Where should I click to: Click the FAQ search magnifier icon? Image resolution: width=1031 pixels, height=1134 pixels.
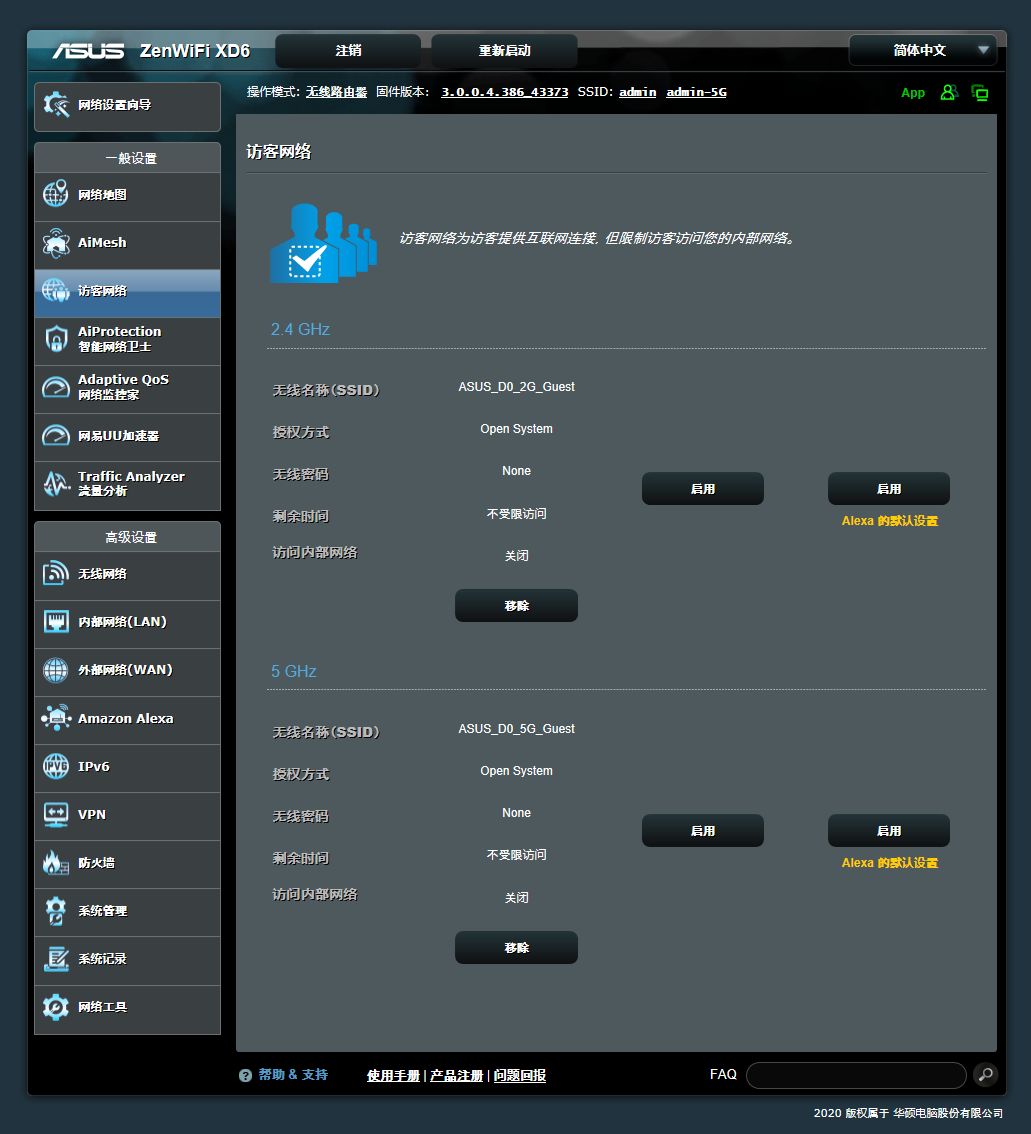coord(985,1075)
